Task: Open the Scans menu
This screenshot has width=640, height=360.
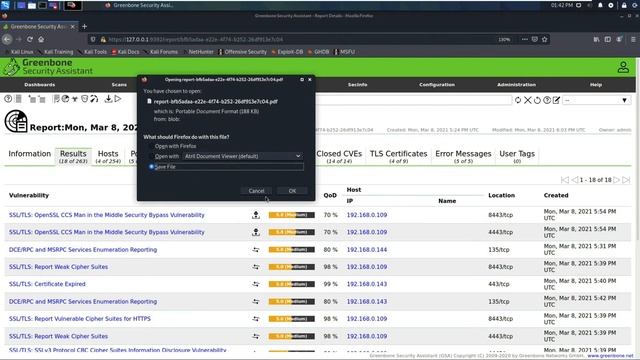Action: click(x=119, y=85)
